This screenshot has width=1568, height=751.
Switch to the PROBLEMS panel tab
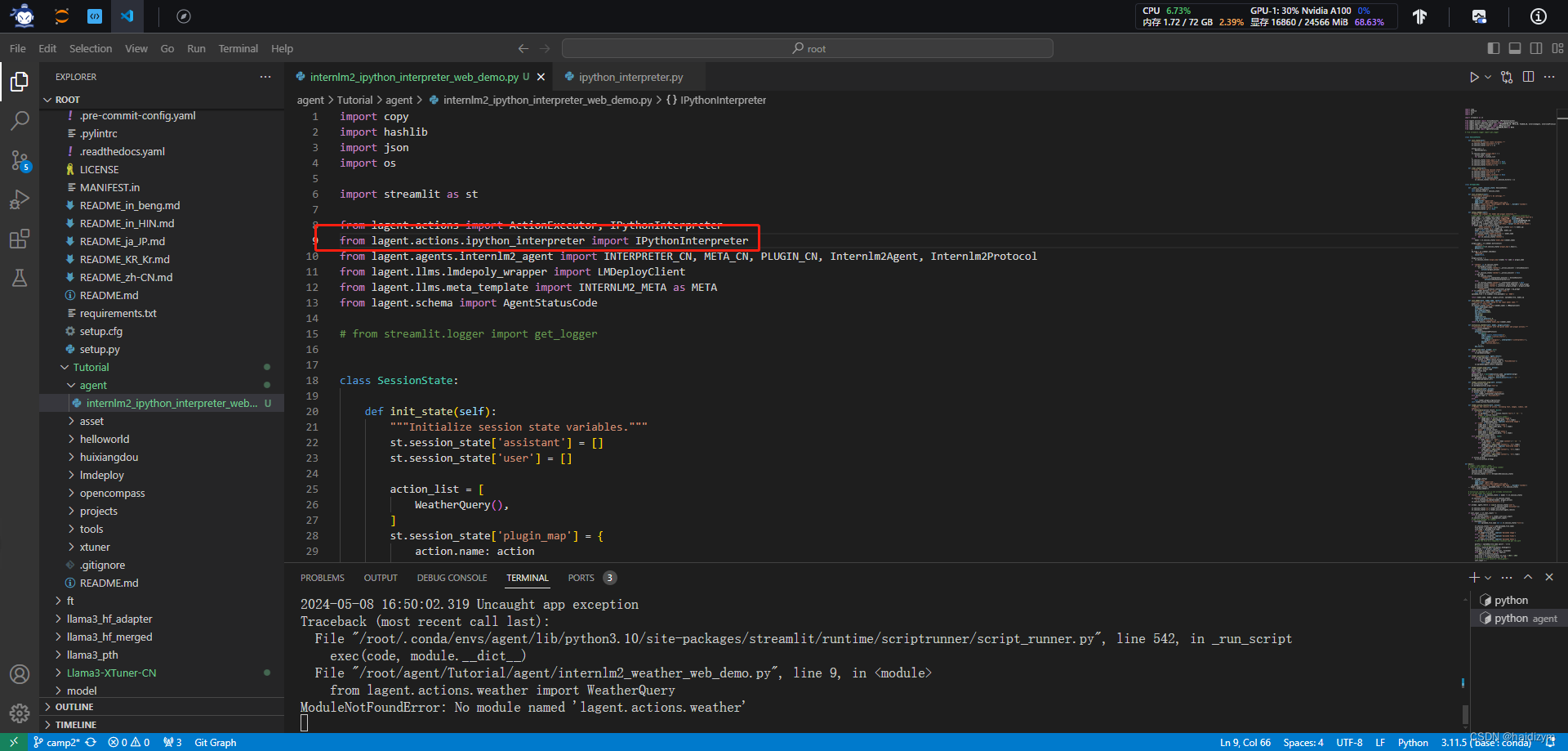click(323, 578)
